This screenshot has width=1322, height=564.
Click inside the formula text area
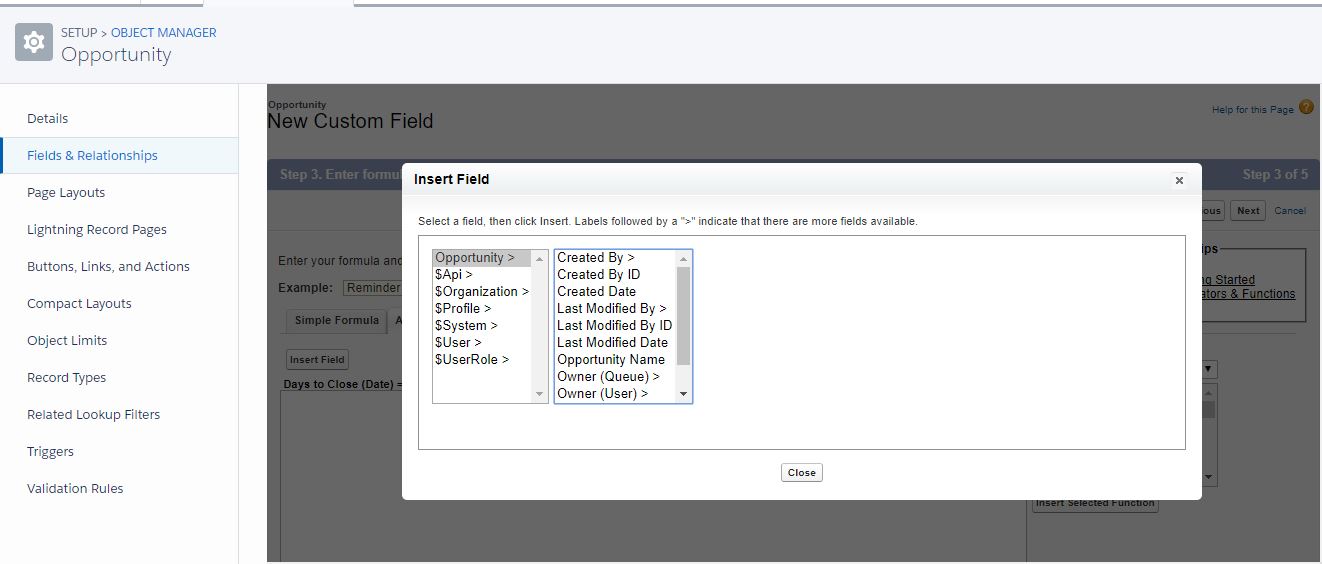tap(652, 476)
